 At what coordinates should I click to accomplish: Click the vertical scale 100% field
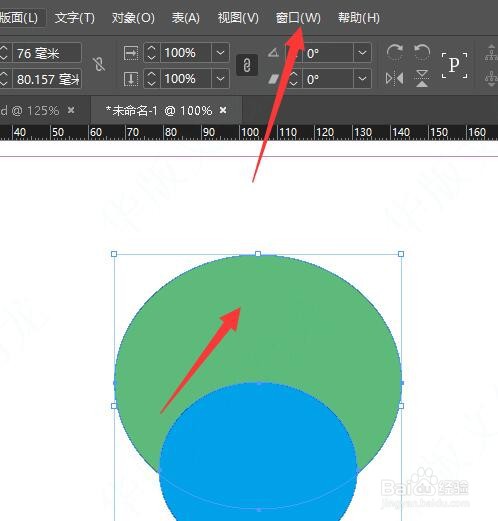click(185, 79)
